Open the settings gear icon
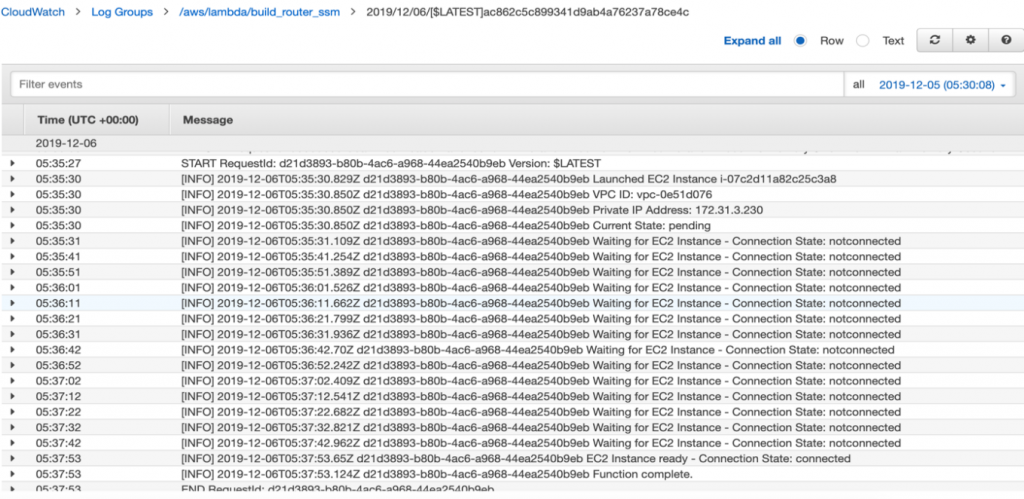This screenshot has width=1024, height=499. (970, 40)
